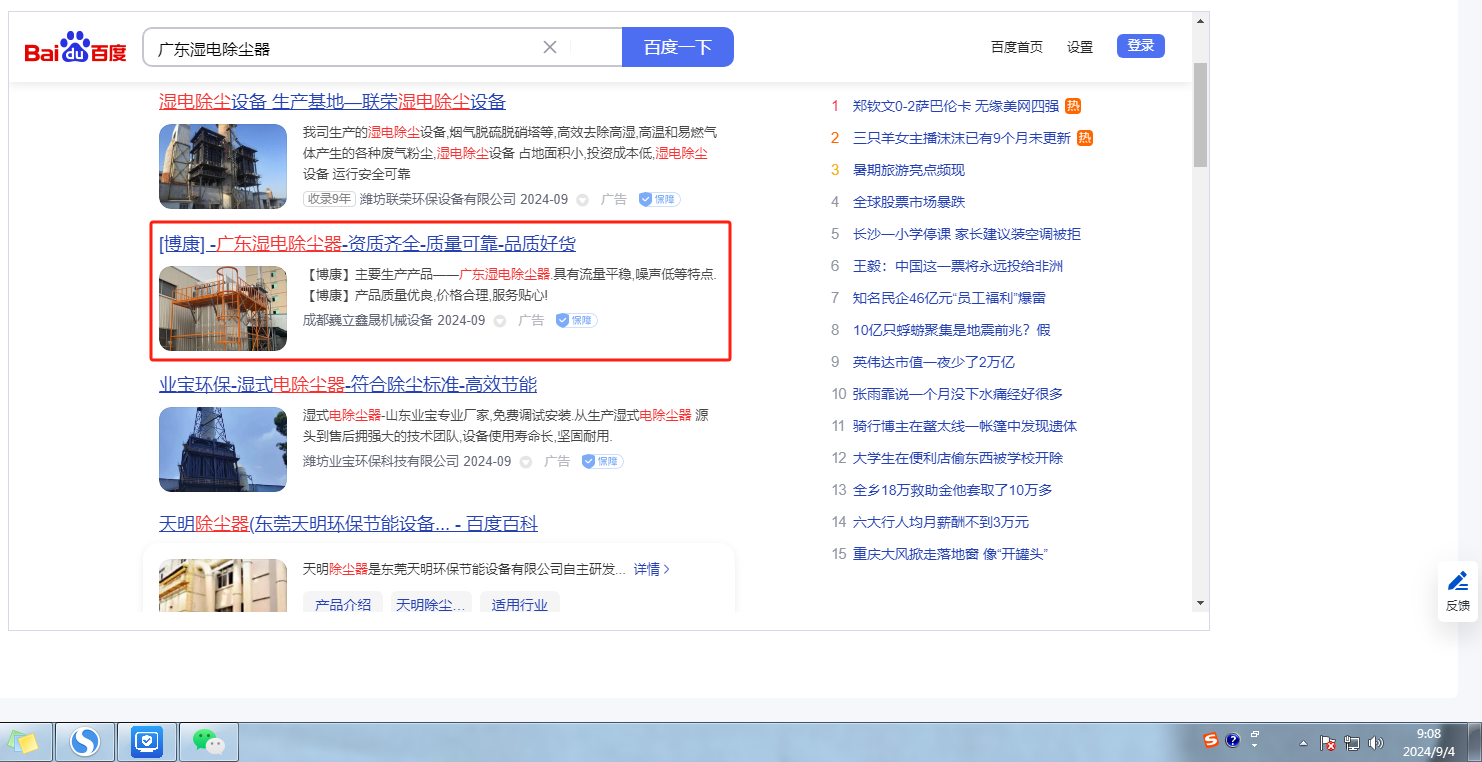Image resolution: width=1482 pixels, height=762 pixels.
Task: Click 成都巍立鑫晟机械设备 source name
Action: point(368,320)
